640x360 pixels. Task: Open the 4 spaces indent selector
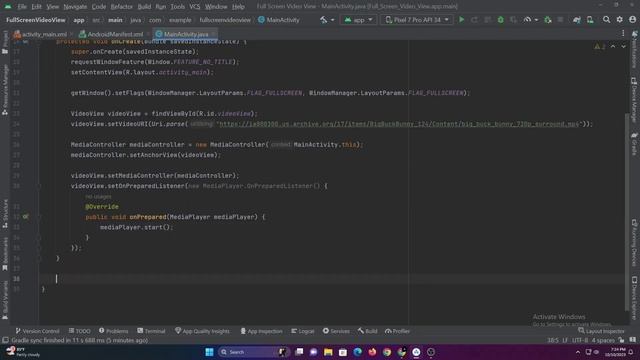[x=603, y=340]
